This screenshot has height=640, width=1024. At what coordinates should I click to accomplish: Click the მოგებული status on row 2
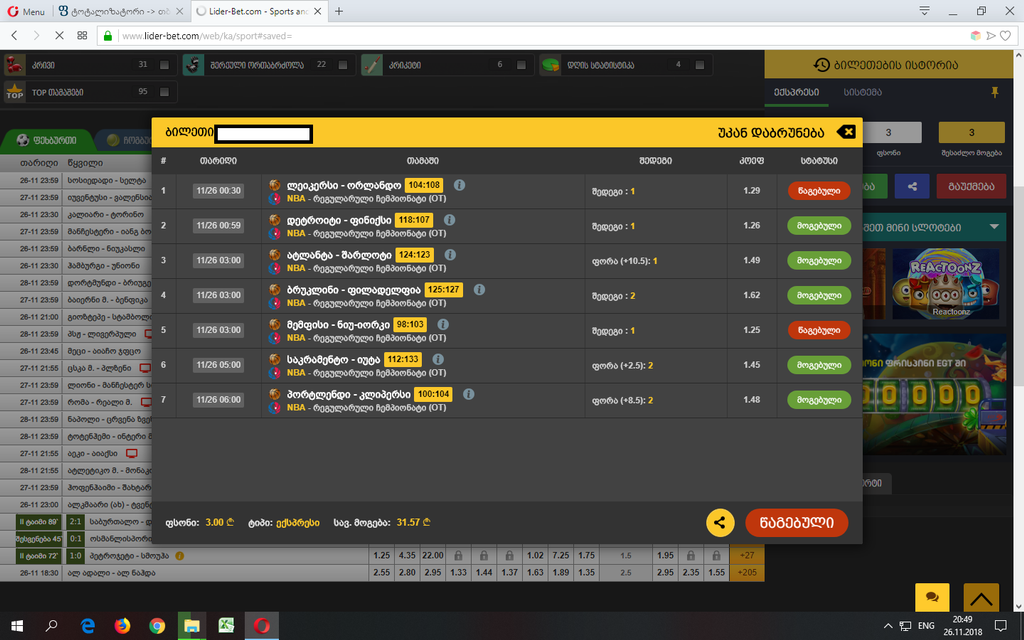[x=819, y=226]
